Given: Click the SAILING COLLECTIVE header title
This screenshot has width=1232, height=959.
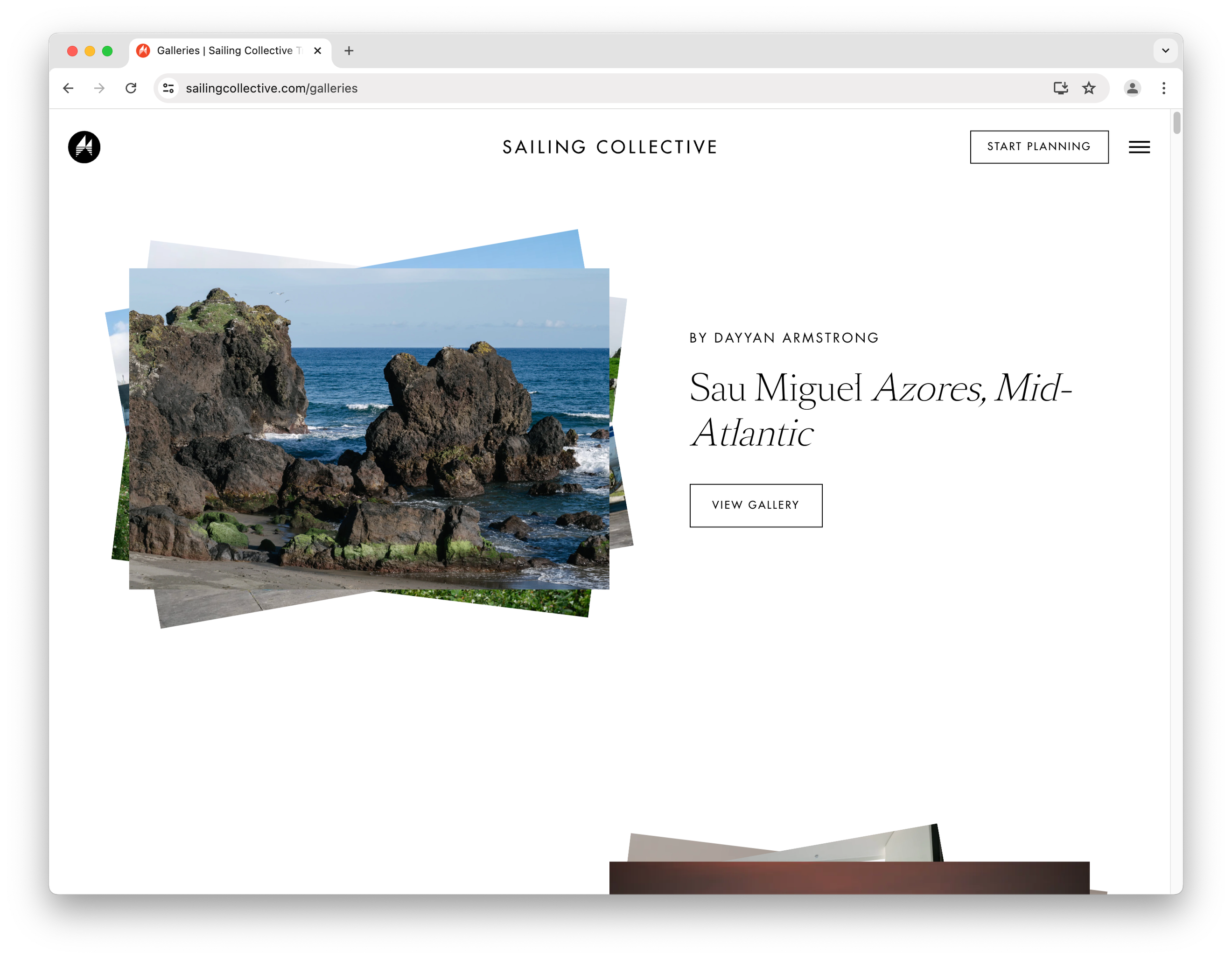Looking at the screenshot, I should click(x=609, y=147).
